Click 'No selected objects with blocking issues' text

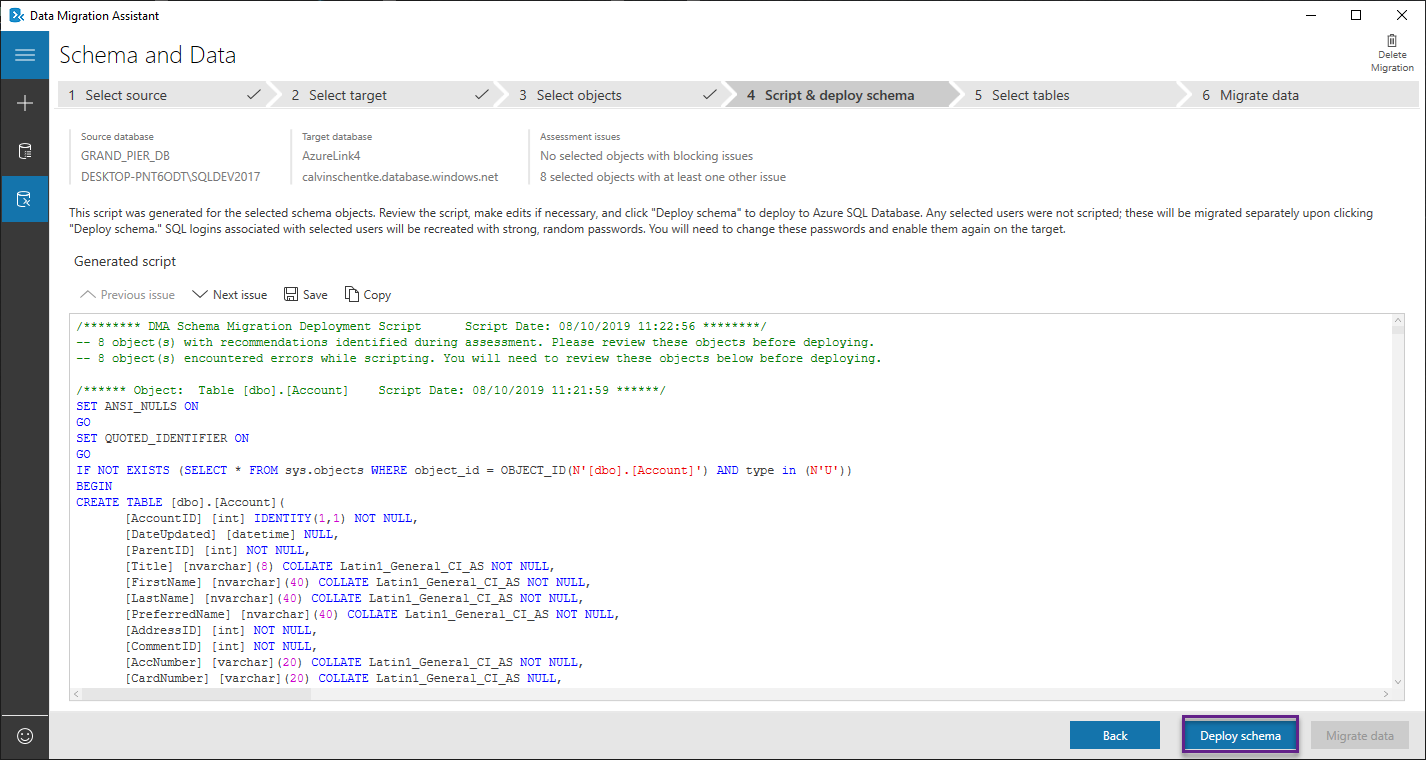[x=646, y=156]
